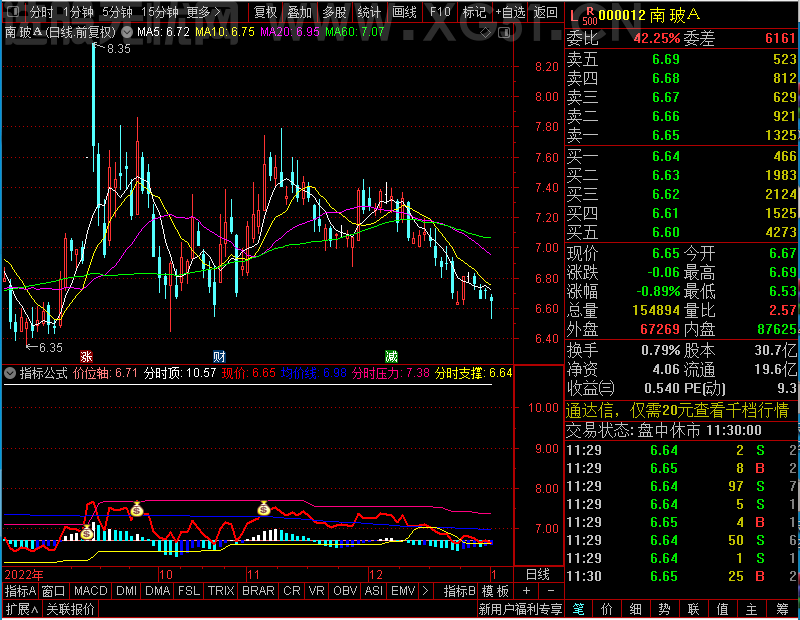Viewport: 800px width, 620px height.
Task: Open the 关联报价 related quotes
Action: 70,609
